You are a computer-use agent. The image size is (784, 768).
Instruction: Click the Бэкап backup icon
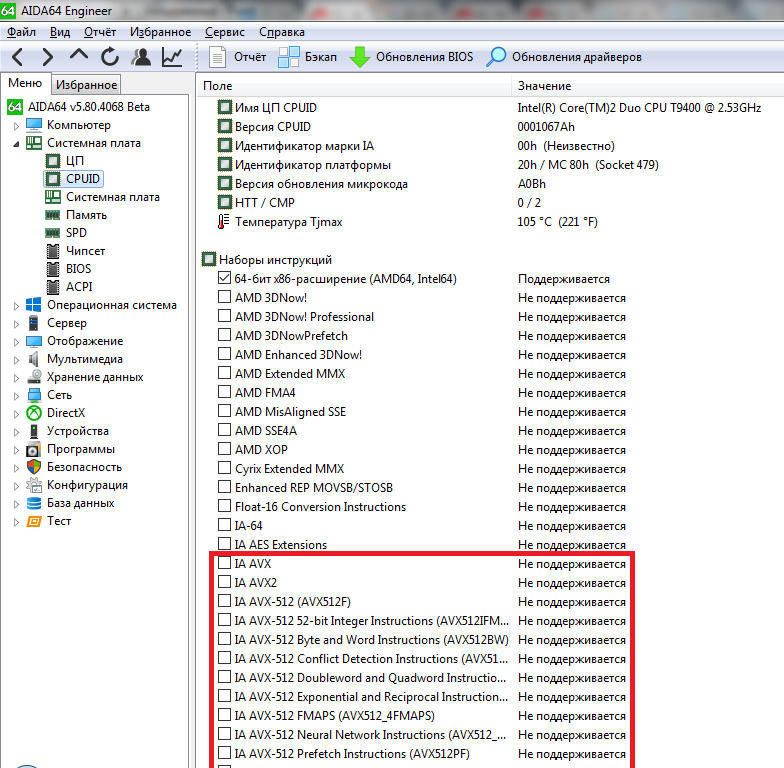288,57
